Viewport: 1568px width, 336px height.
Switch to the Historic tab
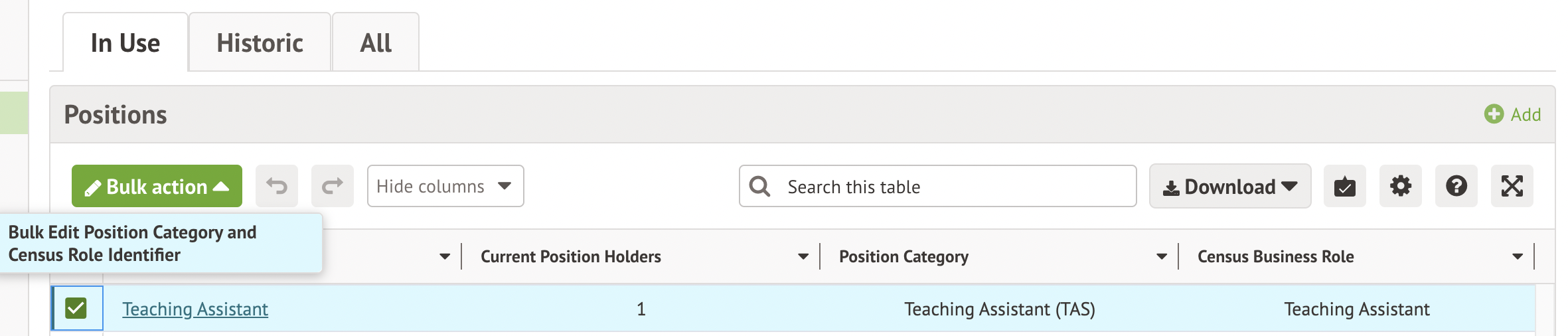[x=260, y=43]
